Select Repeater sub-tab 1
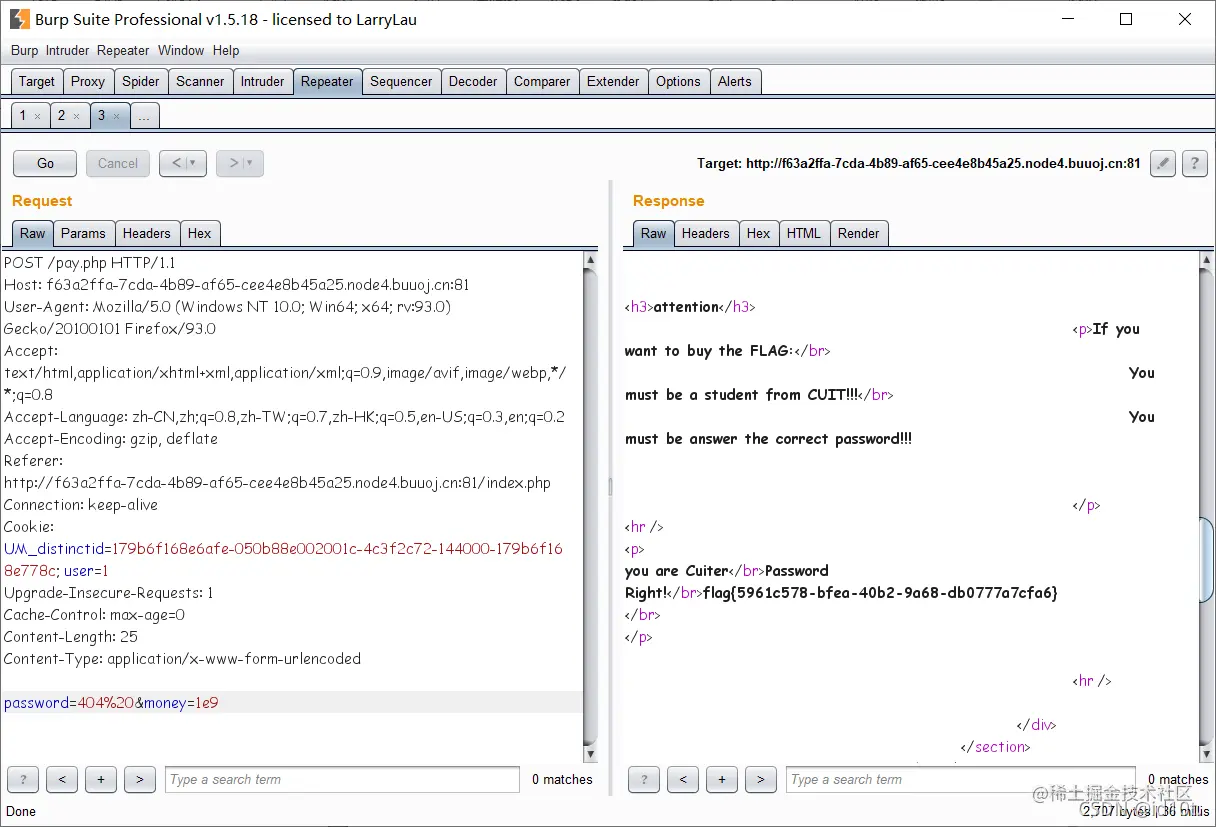Screen dimensions: 1216x827 click(23, 116)
